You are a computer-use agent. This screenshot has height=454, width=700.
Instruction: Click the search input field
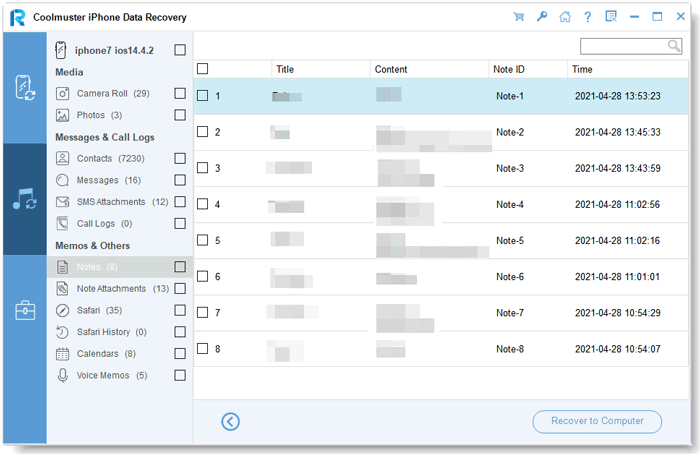point(623,46)
